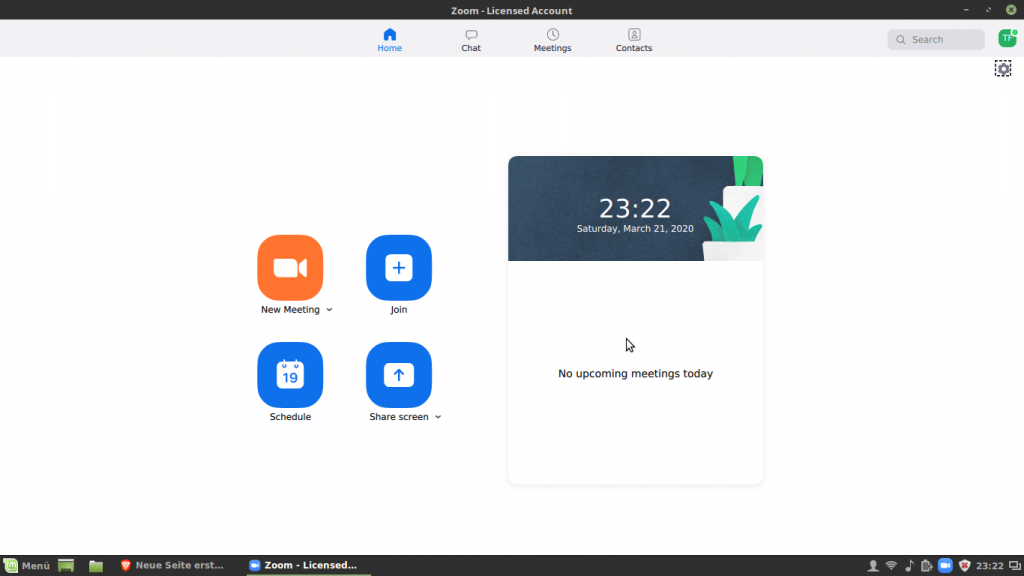Image resolution: width=1024 pixels, height=576 pixels.
Task: Click the 'No upcoming meetings today' text
Action: pyautogui.click(x=635, y=374)
